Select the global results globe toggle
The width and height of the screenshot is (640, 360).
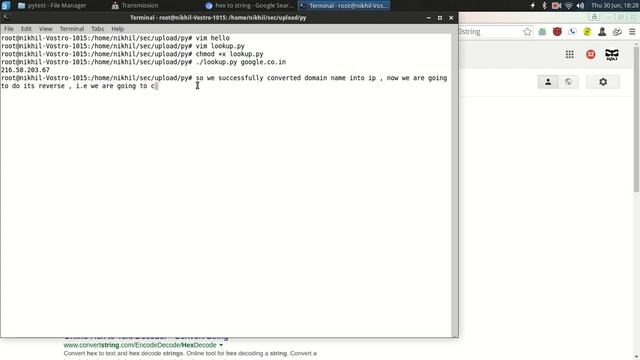click(x=568, y=82)
